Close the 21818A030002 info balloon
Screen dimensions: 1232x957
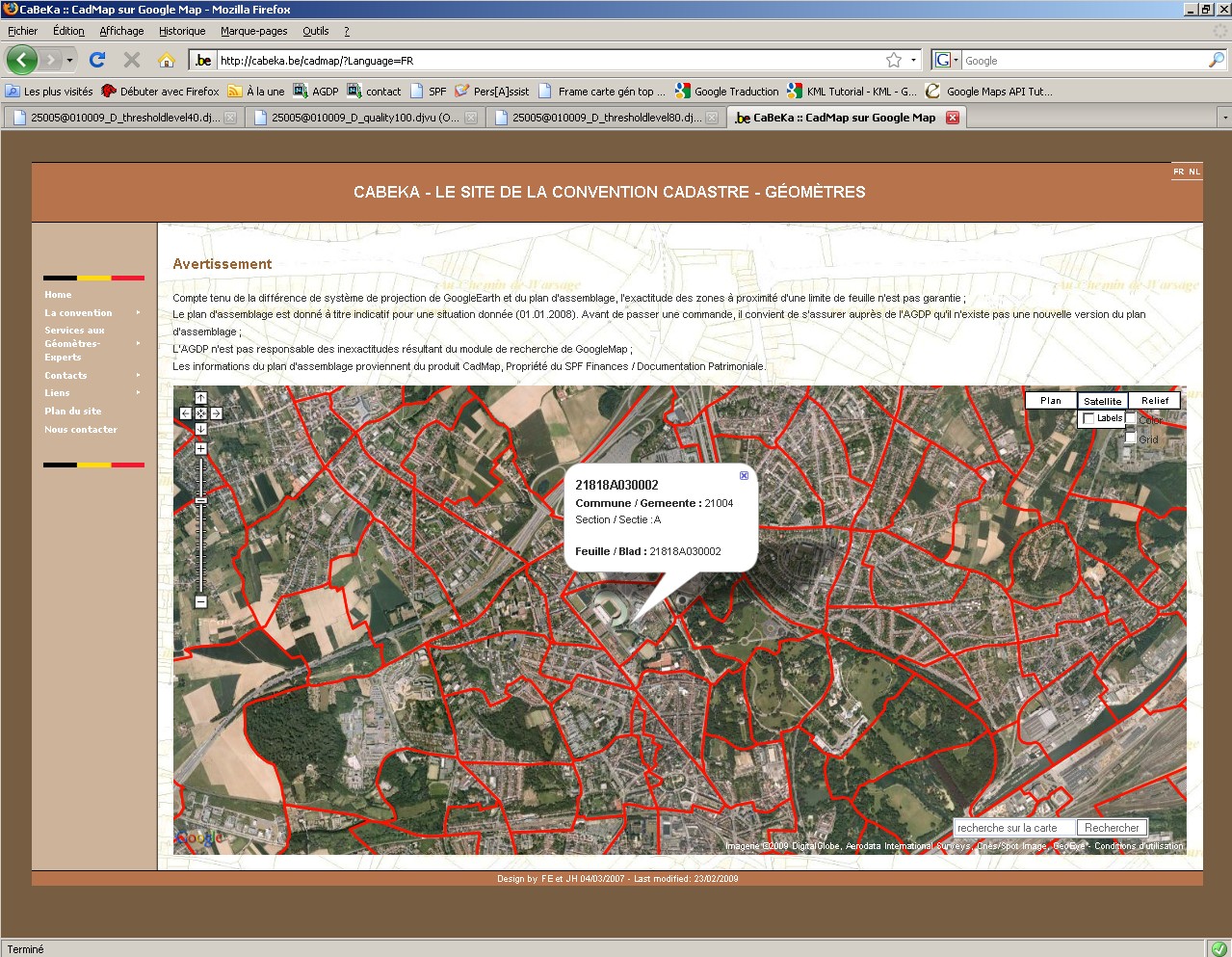pyautogui.click(x=744, y=475)
